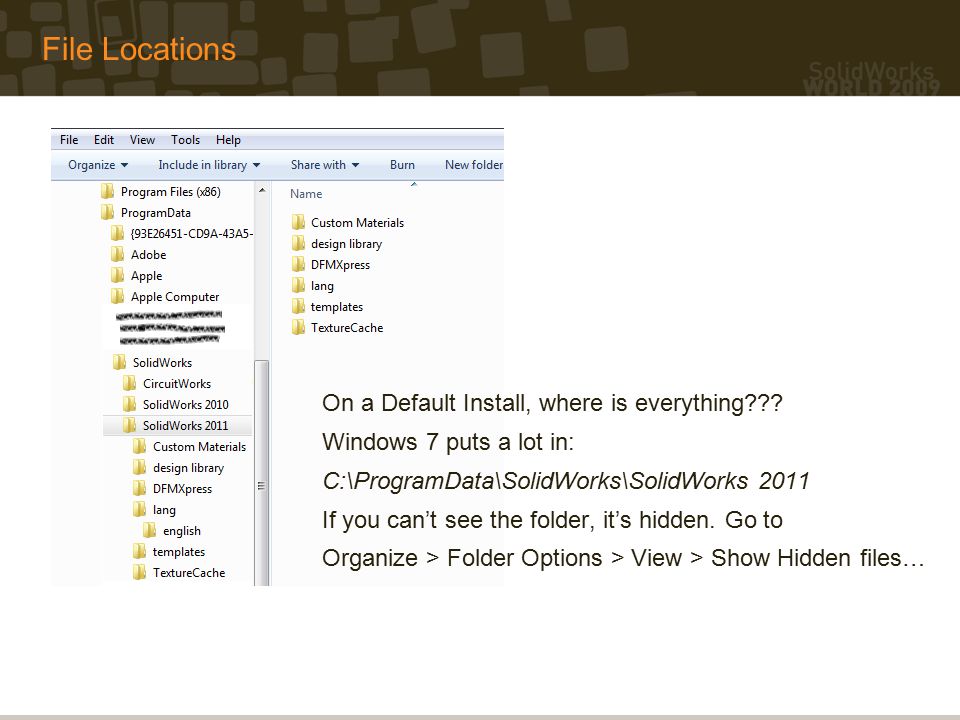This screenshot has height=720, width=960.
Task: Open the Organize dropdown
Action: coord(98,165)
